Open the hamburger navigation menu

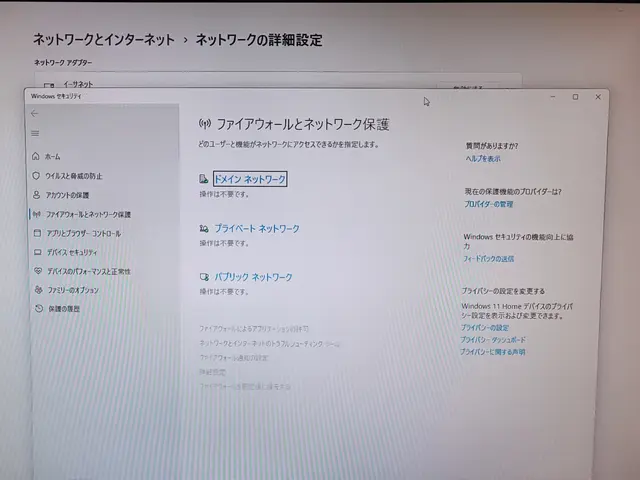[x=35, y=133]
